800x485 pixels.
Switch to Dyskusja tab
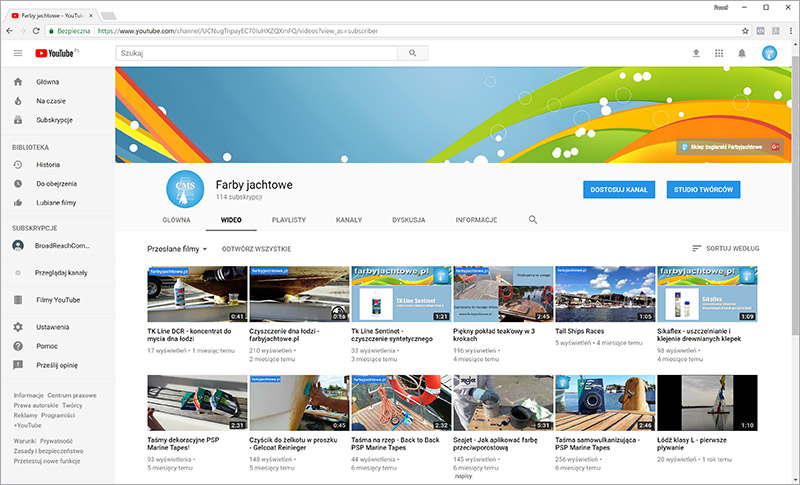coord(409,220)
